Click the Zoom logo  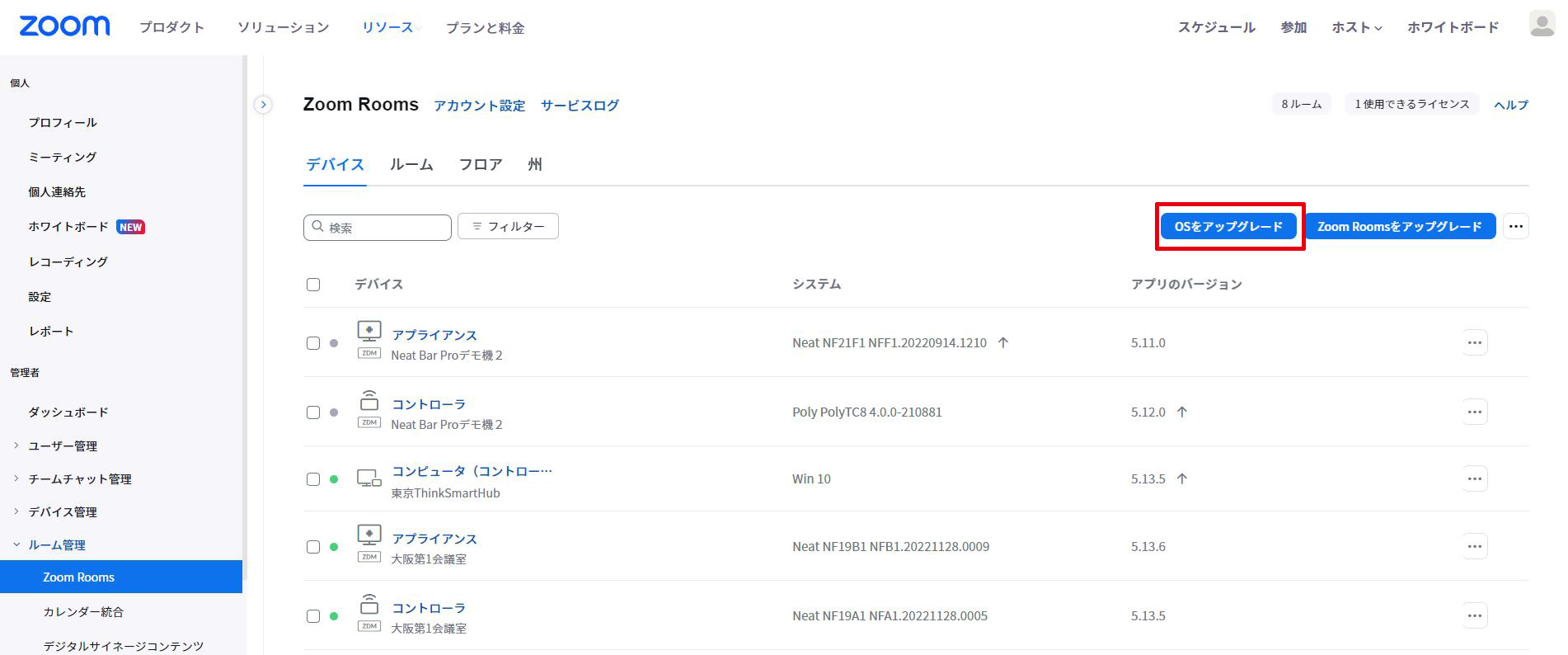click(x=64, y=26)
